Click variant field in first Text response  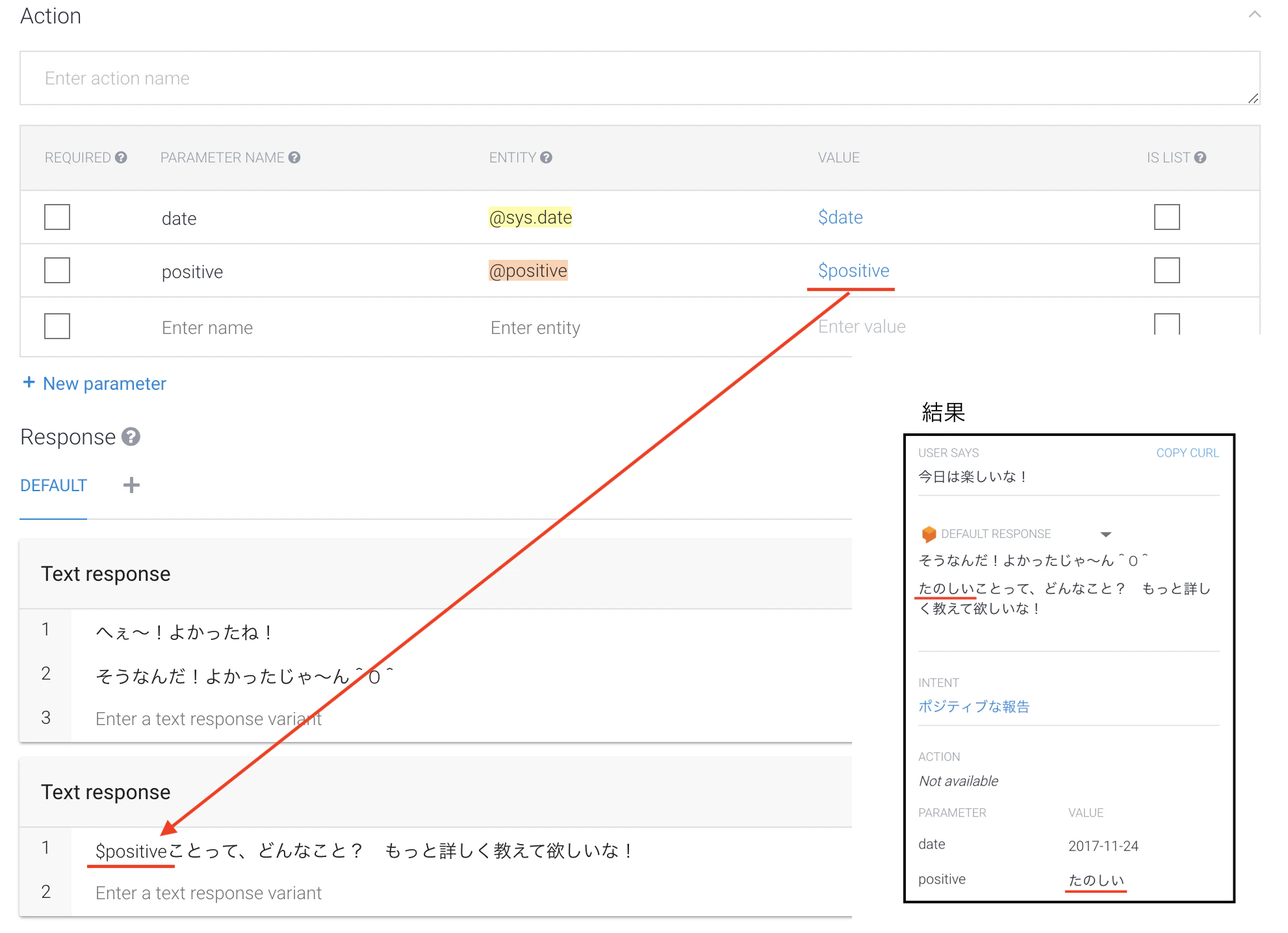[209, 719]
